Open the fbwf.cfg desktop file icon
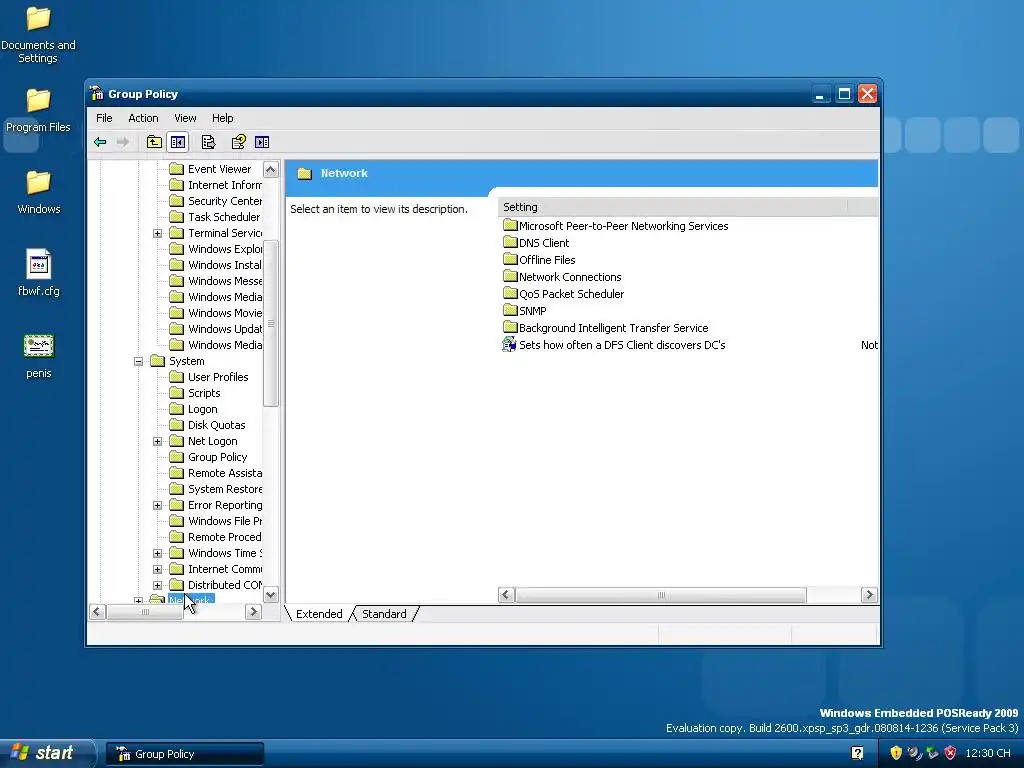The width and height of the screenshot is (1024, 768). (39, 272)
